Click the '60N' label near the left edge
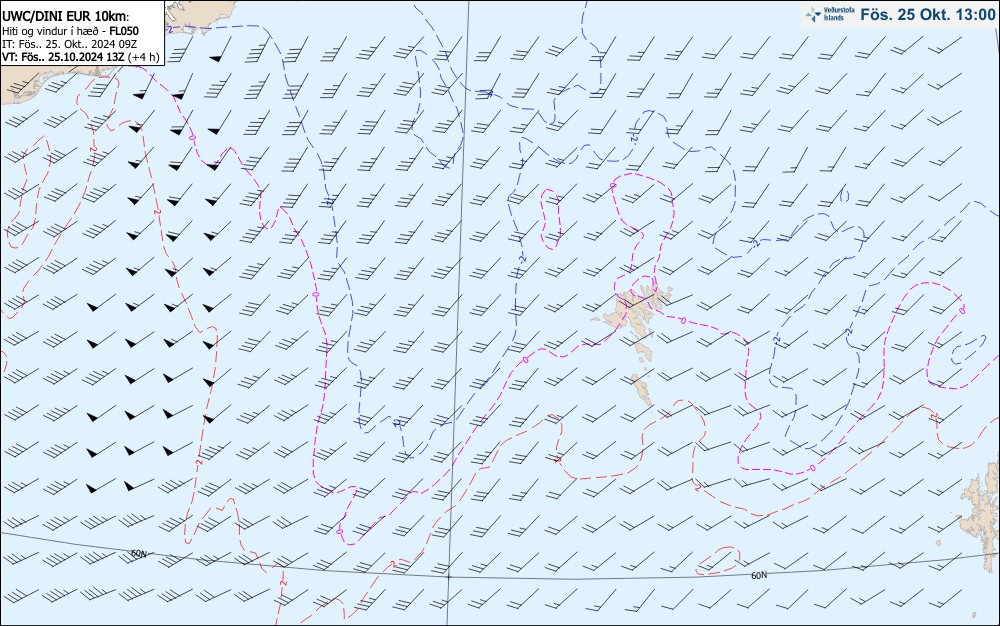The image size is (1000, 626). click(138, 554)
